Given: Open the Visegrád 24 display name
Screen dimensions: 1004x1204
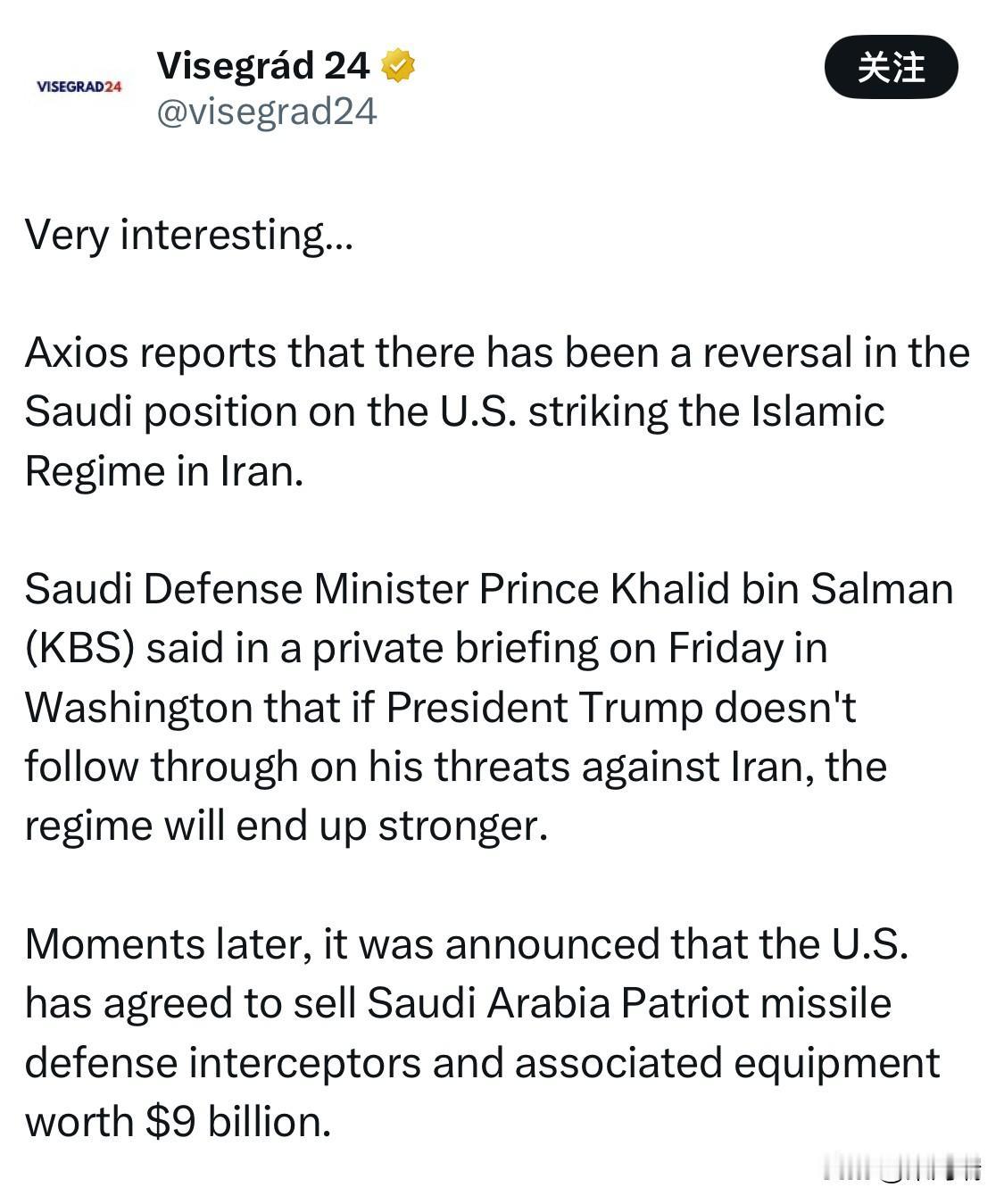Looking at the screenshot, I should (262, 66).
